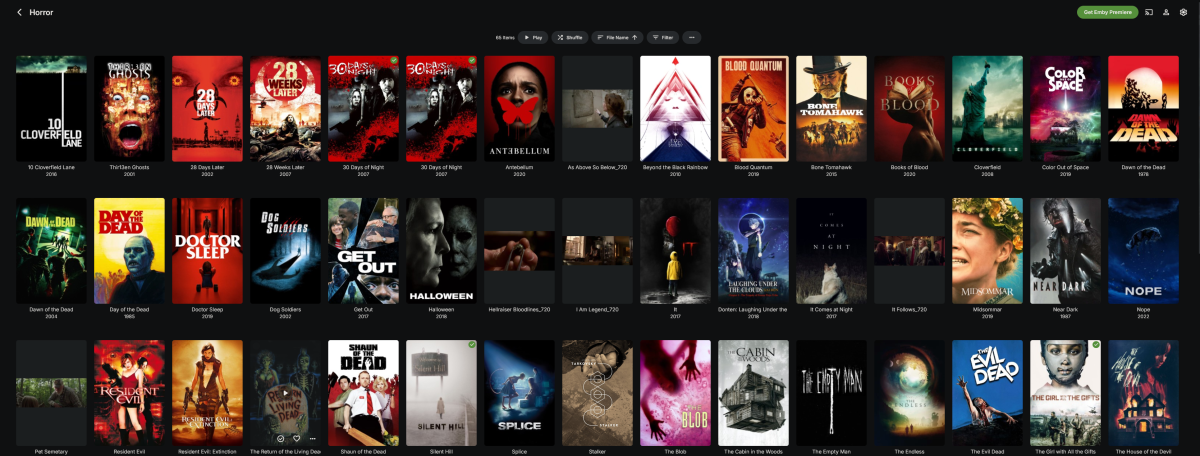Shuffle the Horror library
The height and width of the screenshot is (456, 1200).
click(x=569, y=37)
